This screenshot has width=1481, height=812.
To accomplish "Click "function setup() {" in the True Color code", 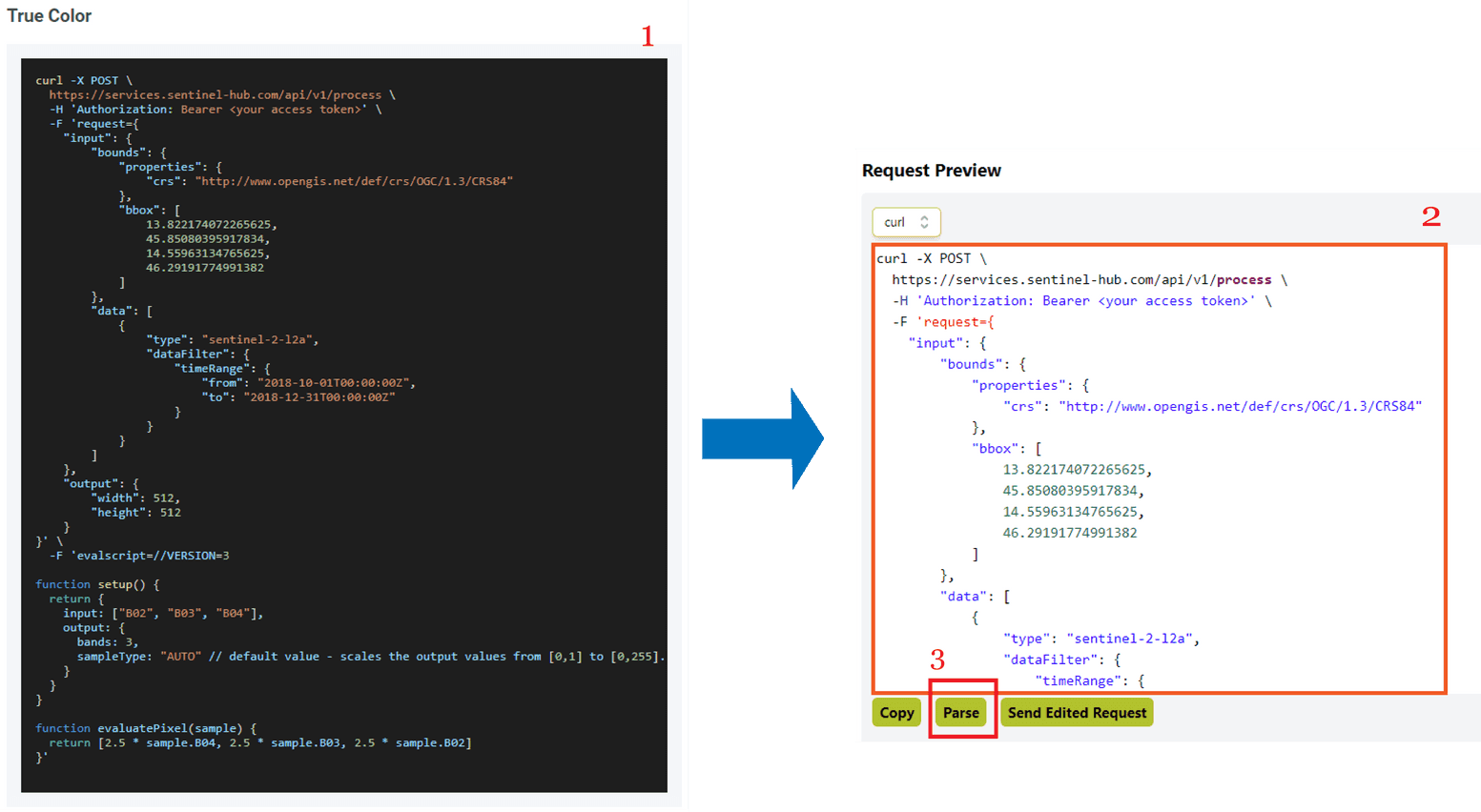I will (98, 584).
